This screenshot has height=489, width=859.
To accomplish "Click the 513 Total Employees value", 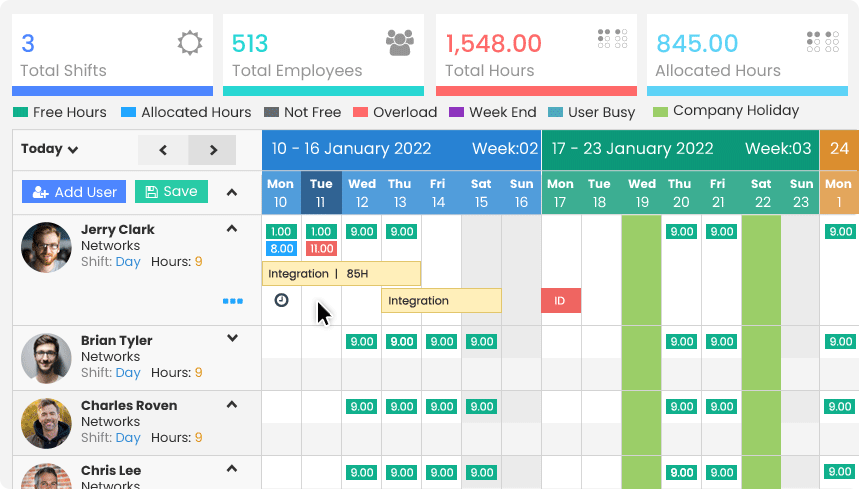I will click(250, 44).
